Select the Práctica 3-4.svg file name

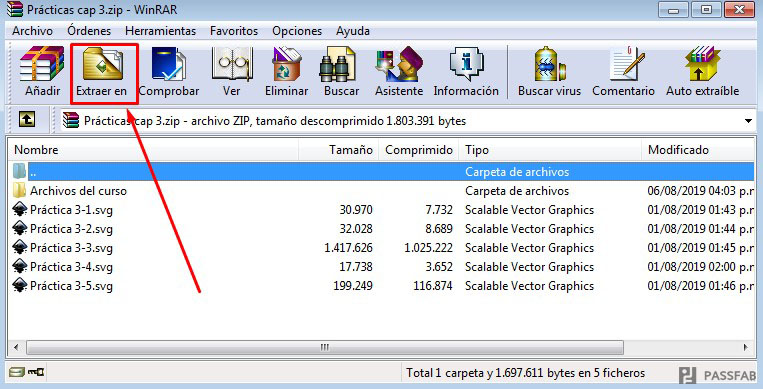[72, 267]
